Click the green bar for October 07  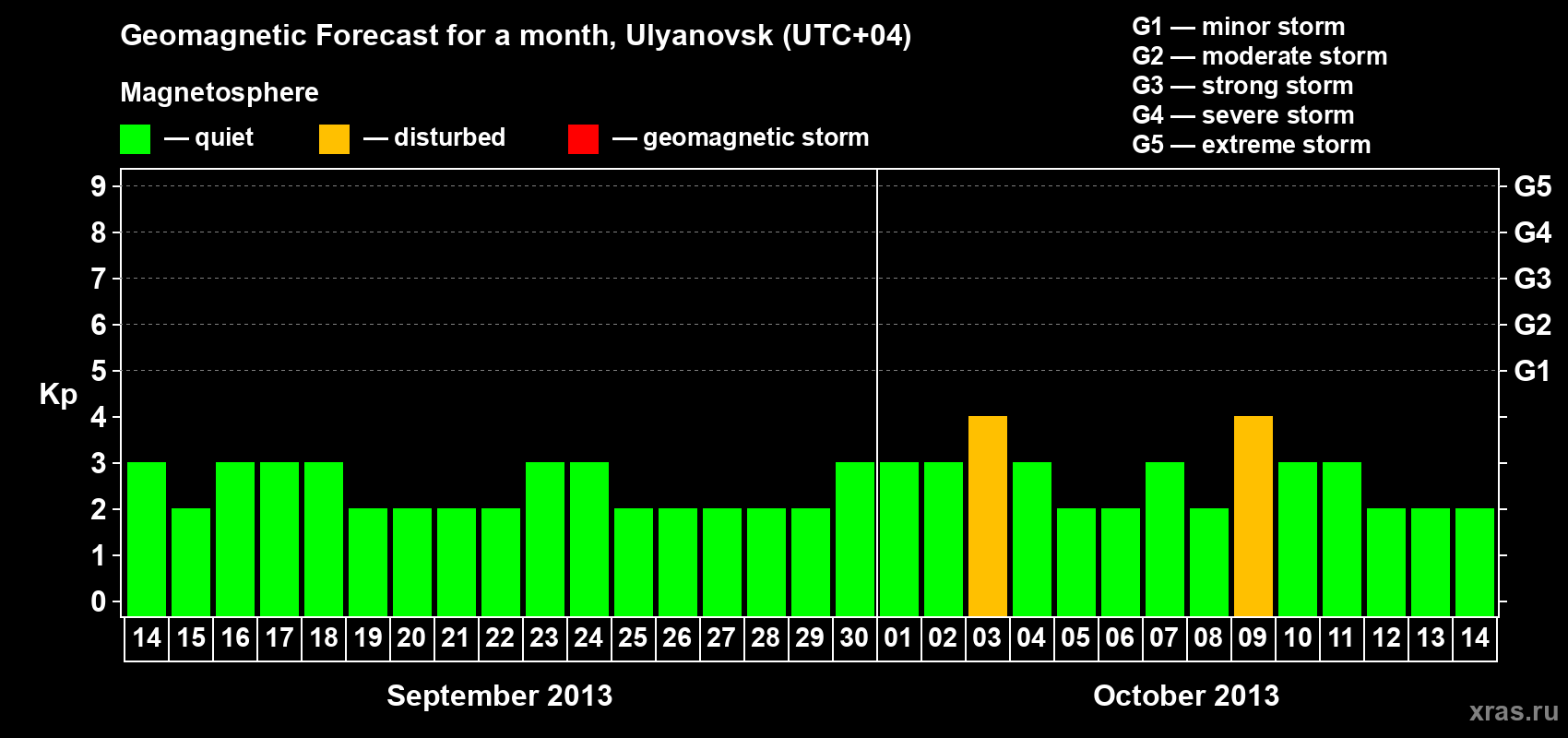pos(1165,539)
